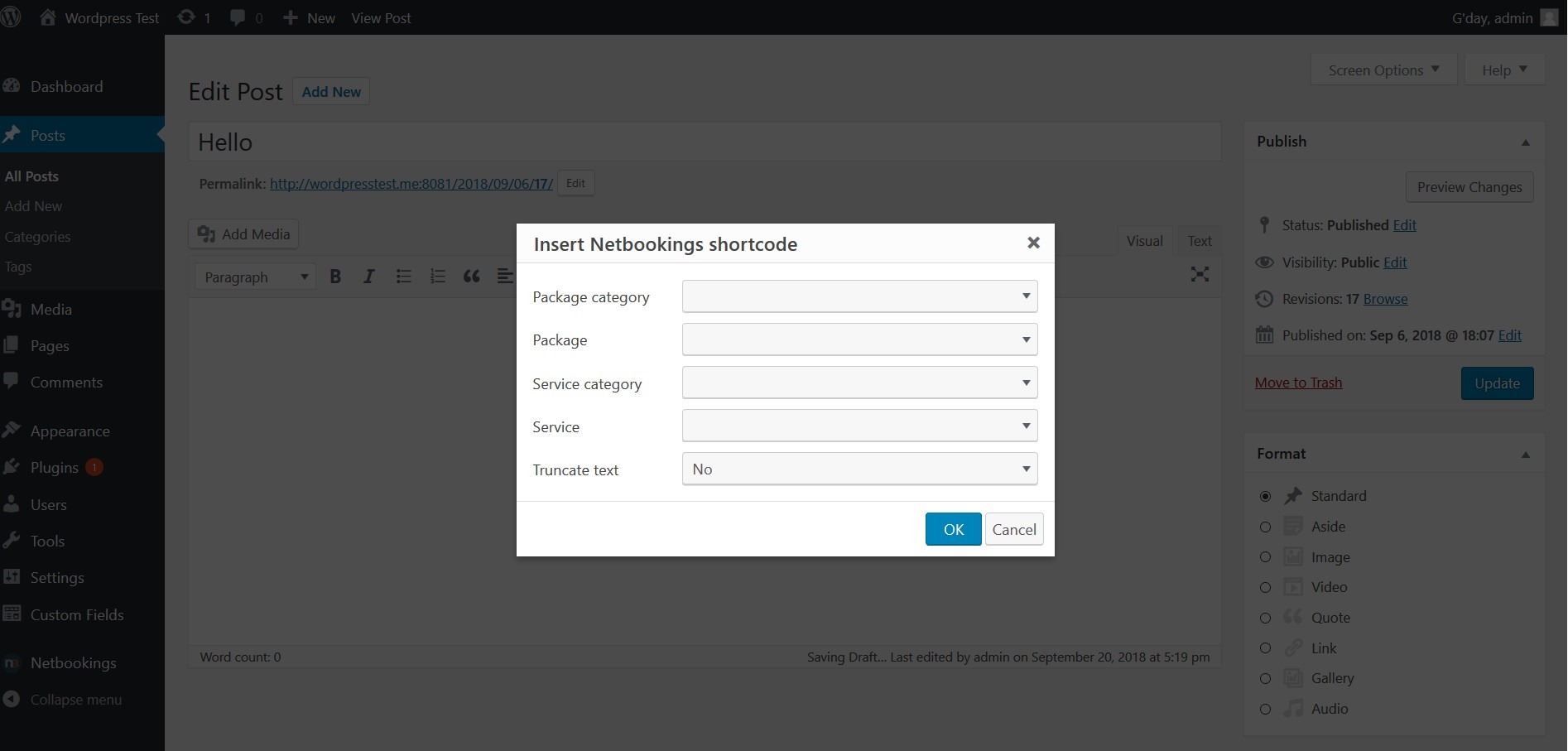1568x751 pixels.
Task: Click Add New button beside Edit Post
Action: pyautogui.click(x=331, y=91)
